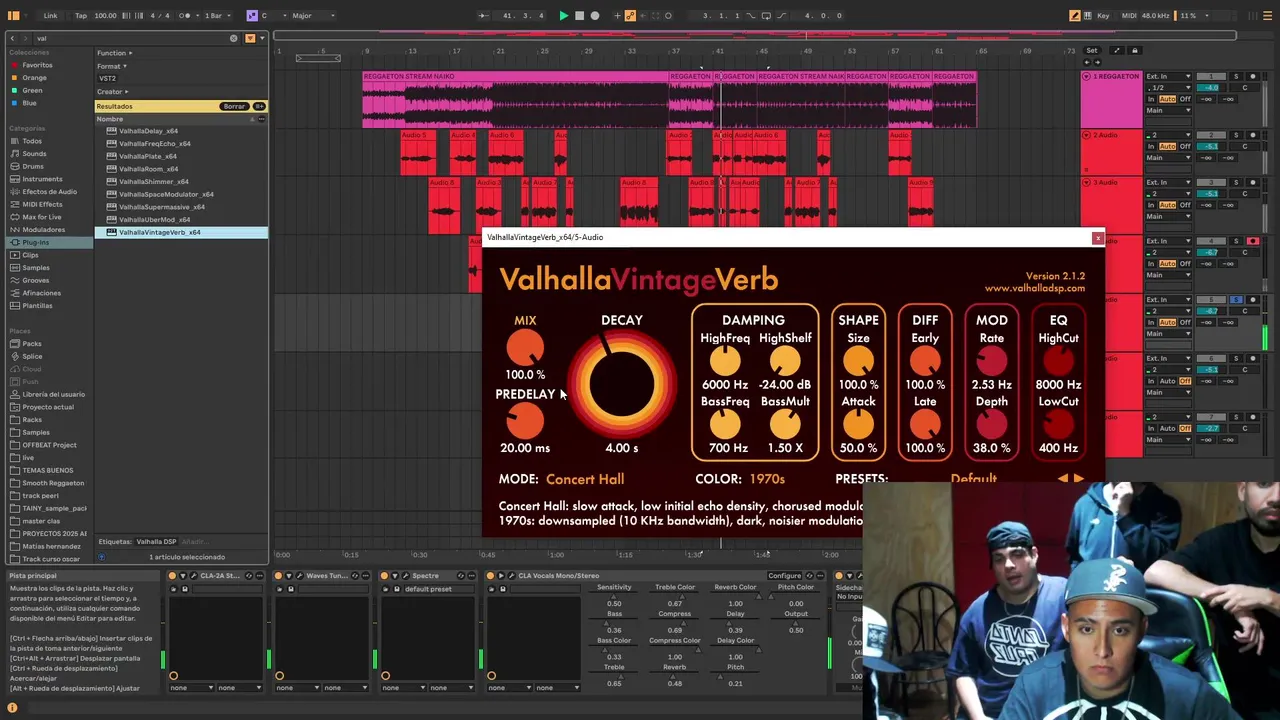
Task: Toggle the Draw Mode pencil icon
Action: point(1074,15)
